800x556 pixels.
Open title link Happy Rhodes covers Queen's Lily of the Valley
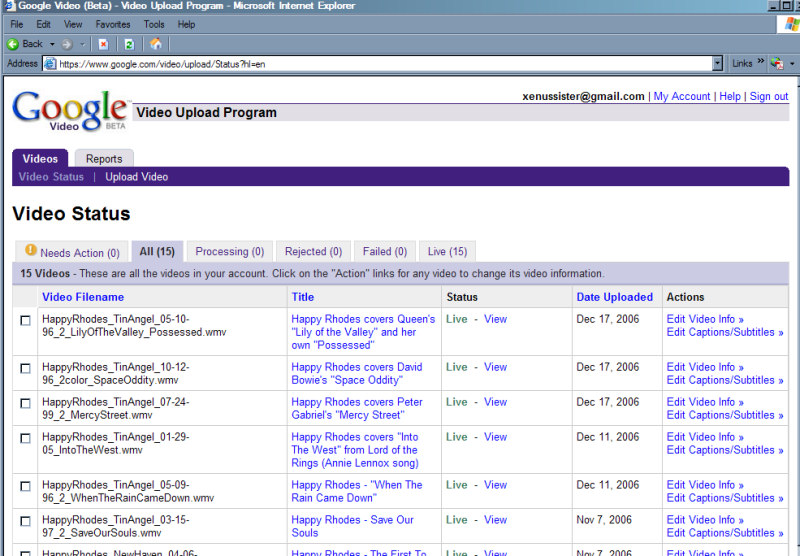(363, 332)
